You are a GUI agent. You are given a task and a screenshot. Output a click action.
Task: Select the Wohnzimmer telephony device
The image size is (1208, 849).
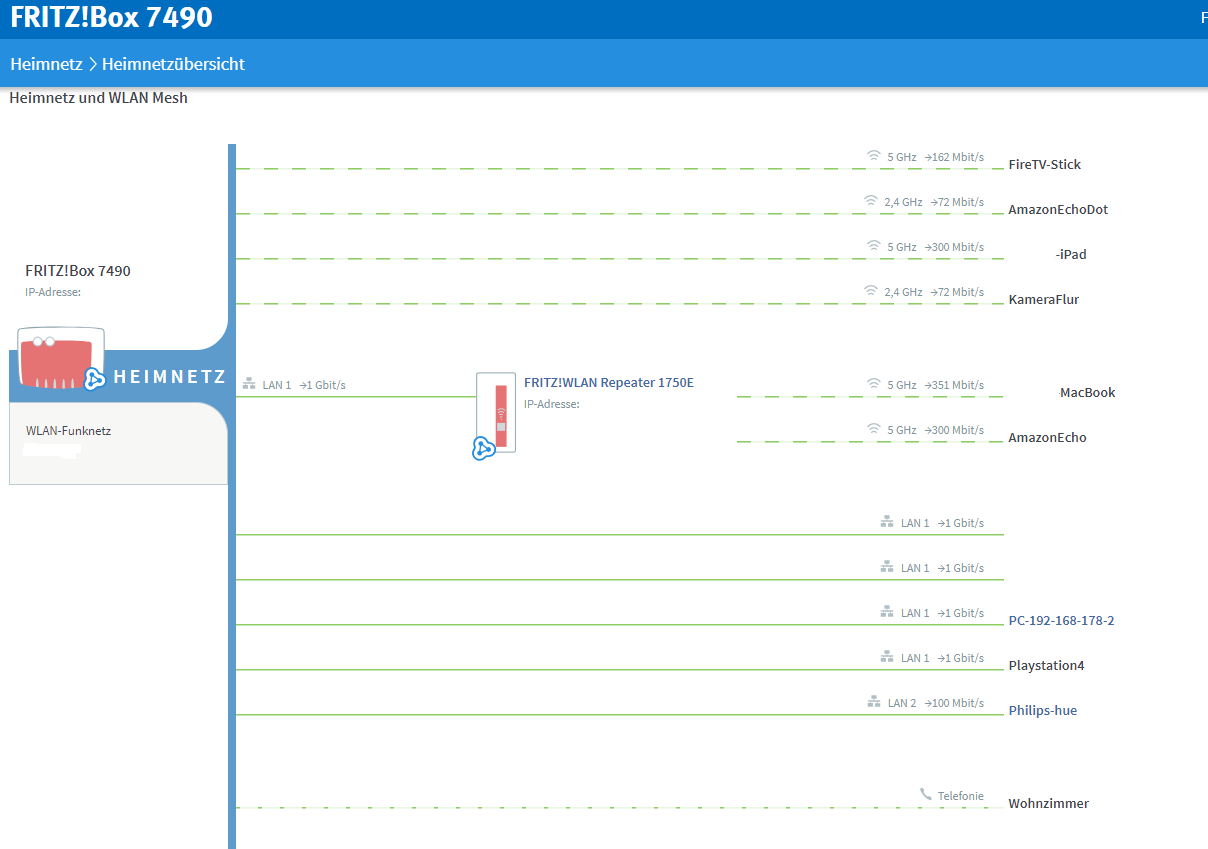pos(1048,804)
